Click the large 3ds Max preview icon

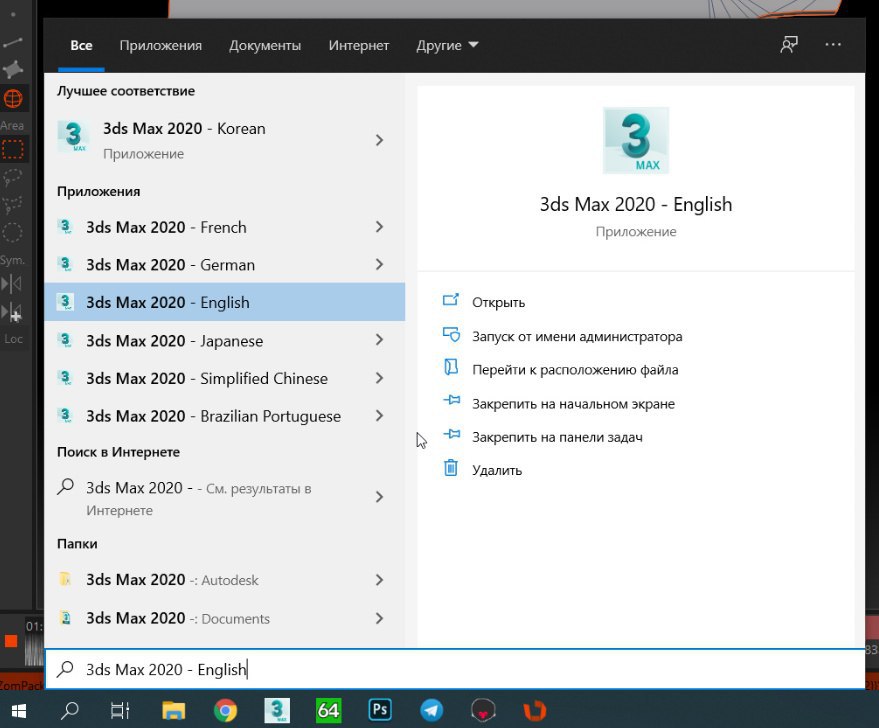click(636, 140)
